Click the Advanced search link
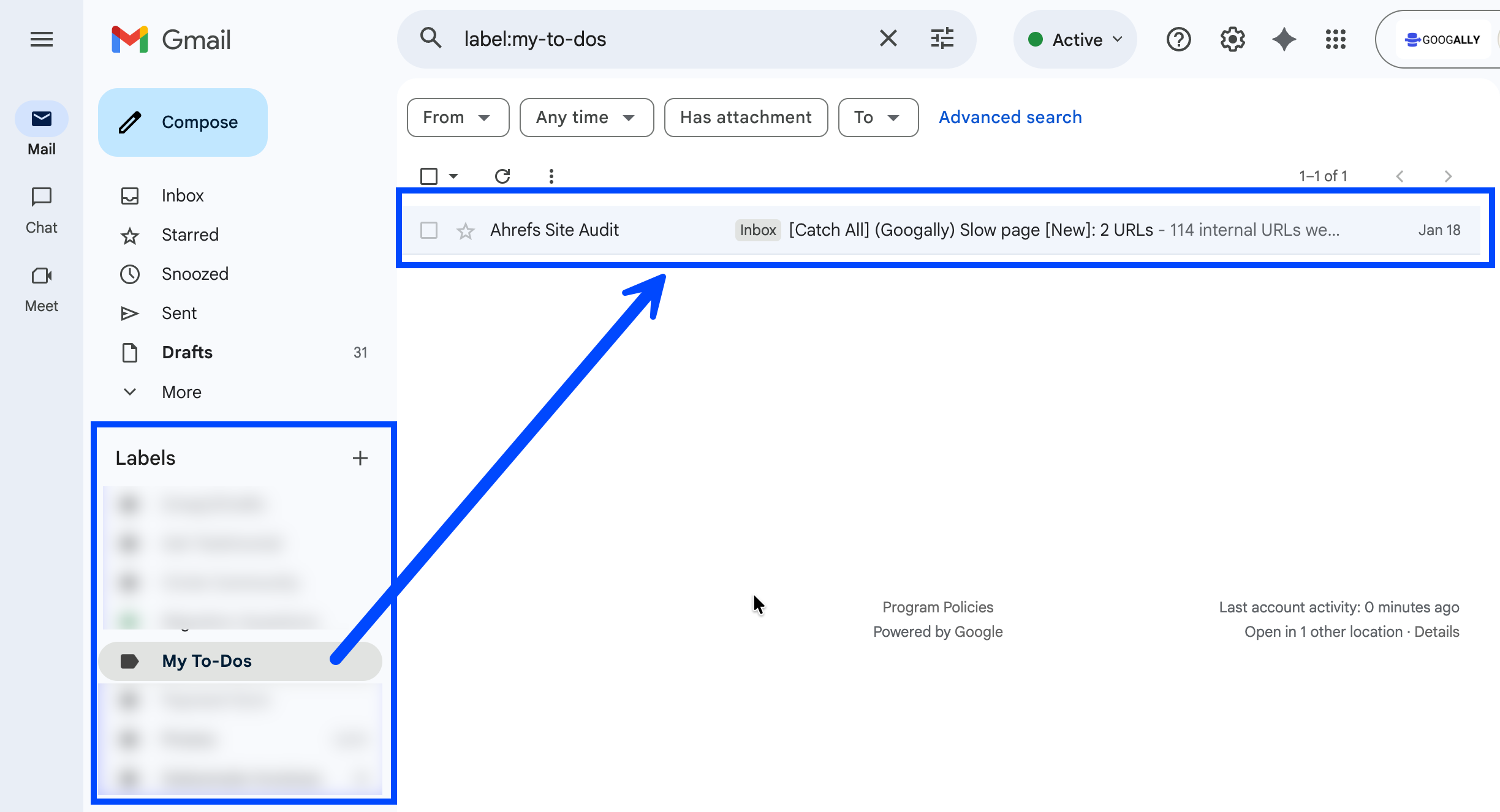 click(1010, 118)
